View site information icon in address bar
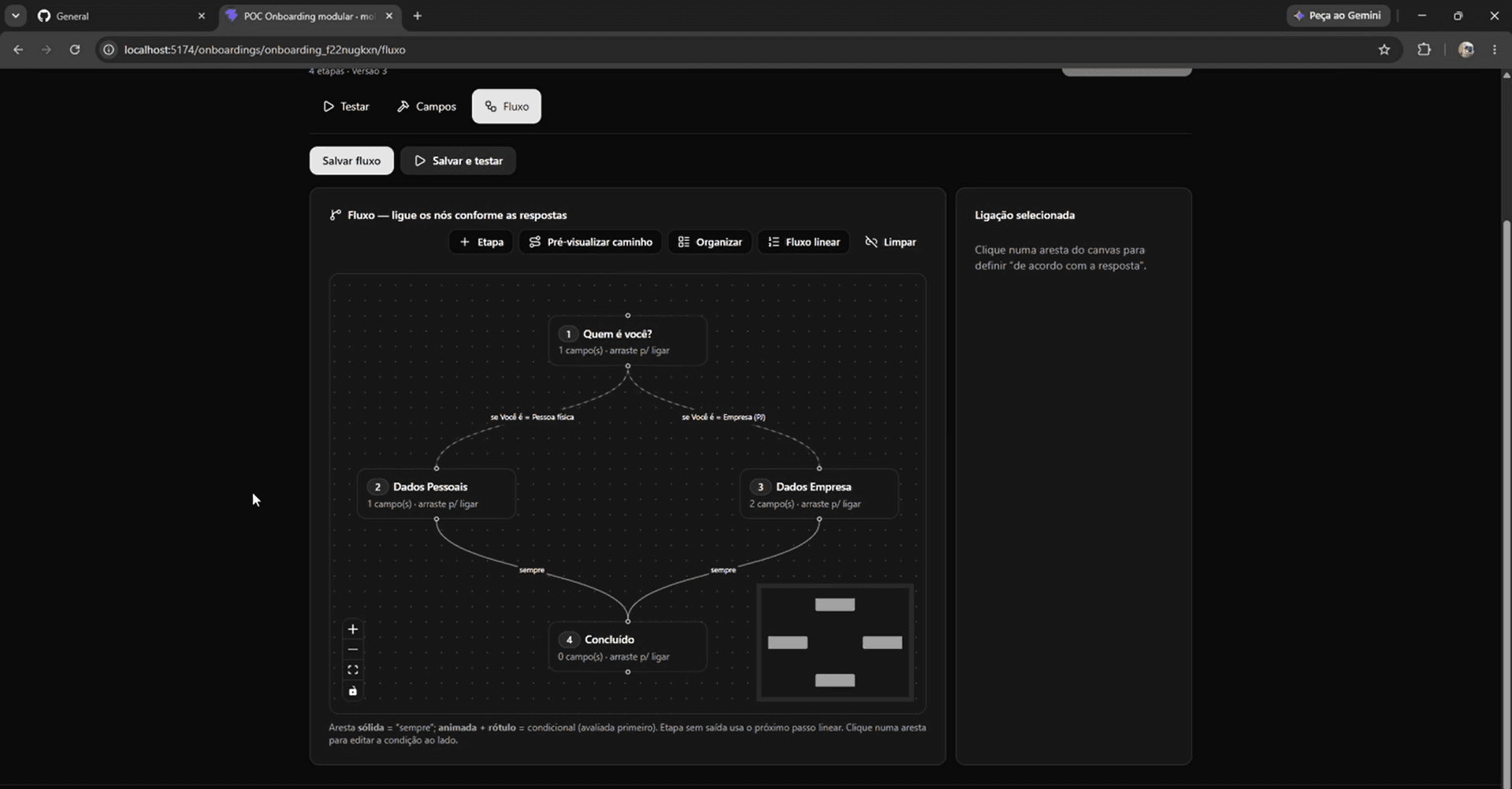Viewport: 1512px width, 789px height. pos(109,50)
